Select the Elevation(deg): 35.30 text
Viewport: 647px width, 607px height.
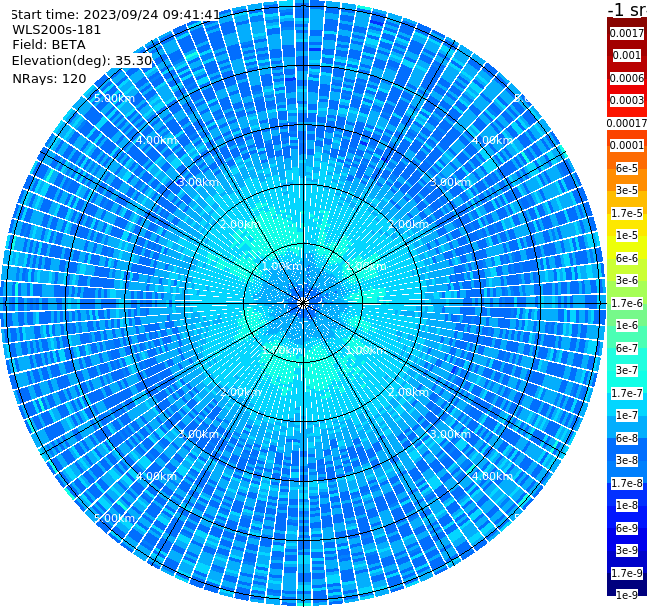point(82,61)
